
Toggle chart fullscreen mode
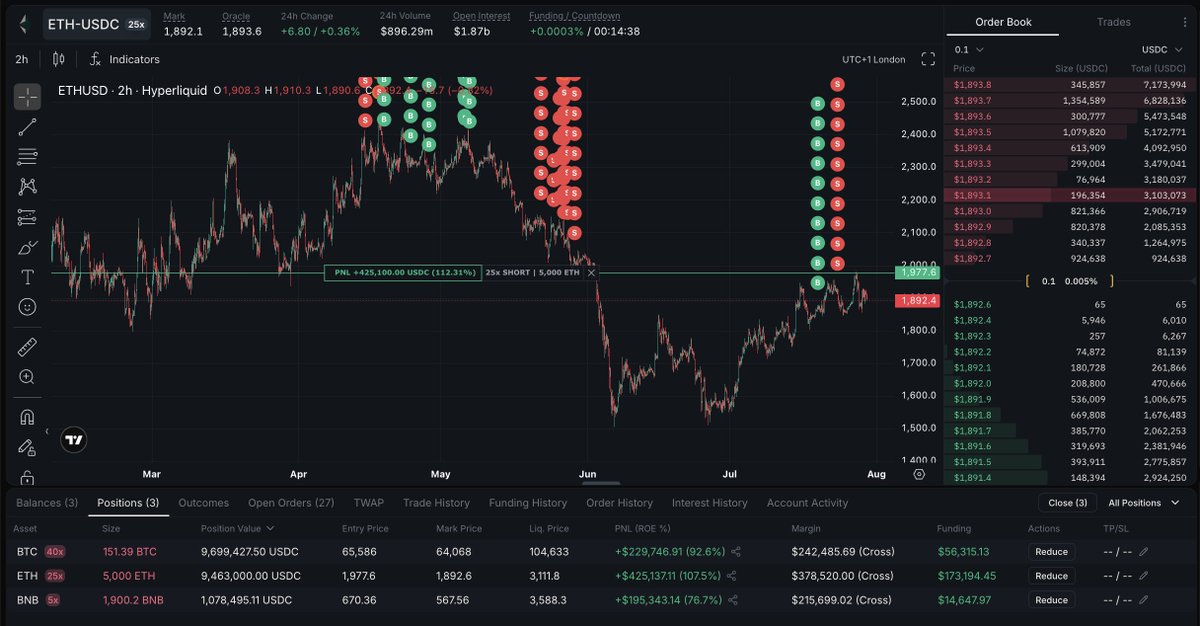click(x=928, y=59)
